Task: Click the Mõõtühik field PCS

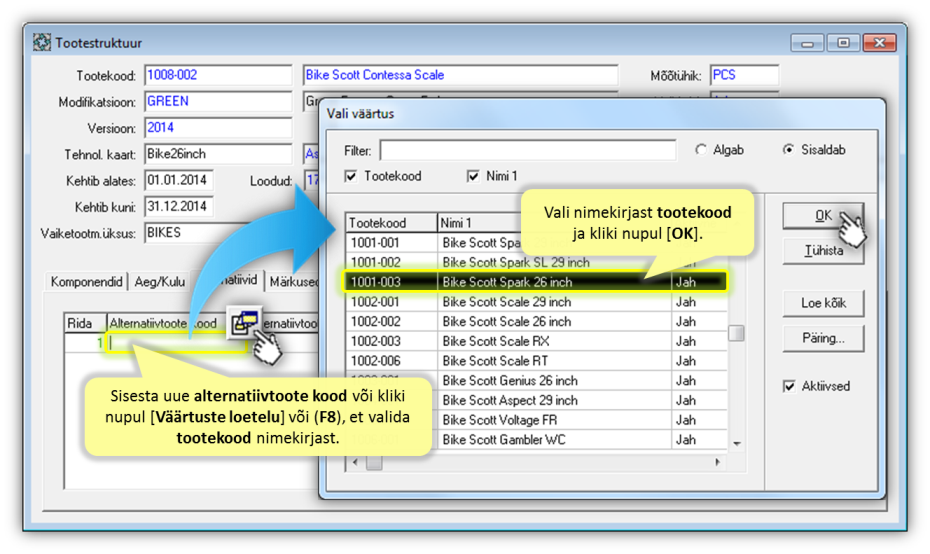Action: coord(744,75)
